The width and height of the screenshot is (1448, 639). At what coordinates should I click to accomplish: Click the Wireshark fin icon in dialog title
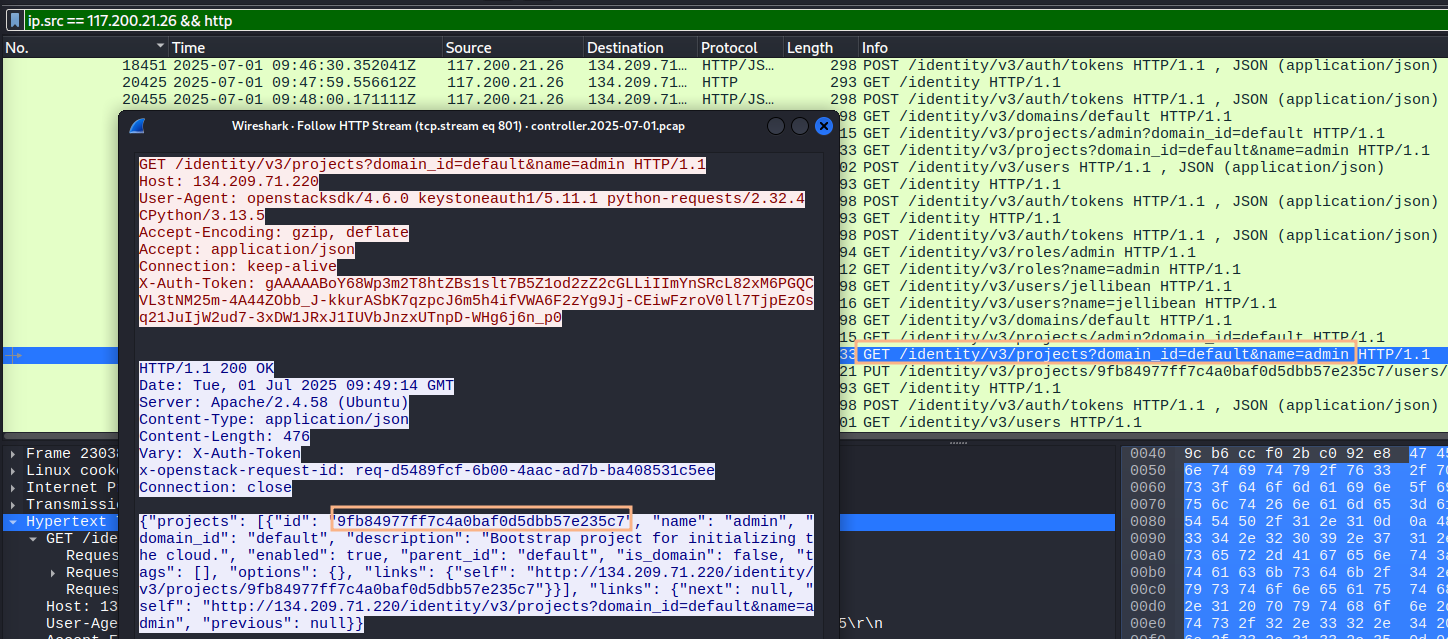click(x=137, y=126)
